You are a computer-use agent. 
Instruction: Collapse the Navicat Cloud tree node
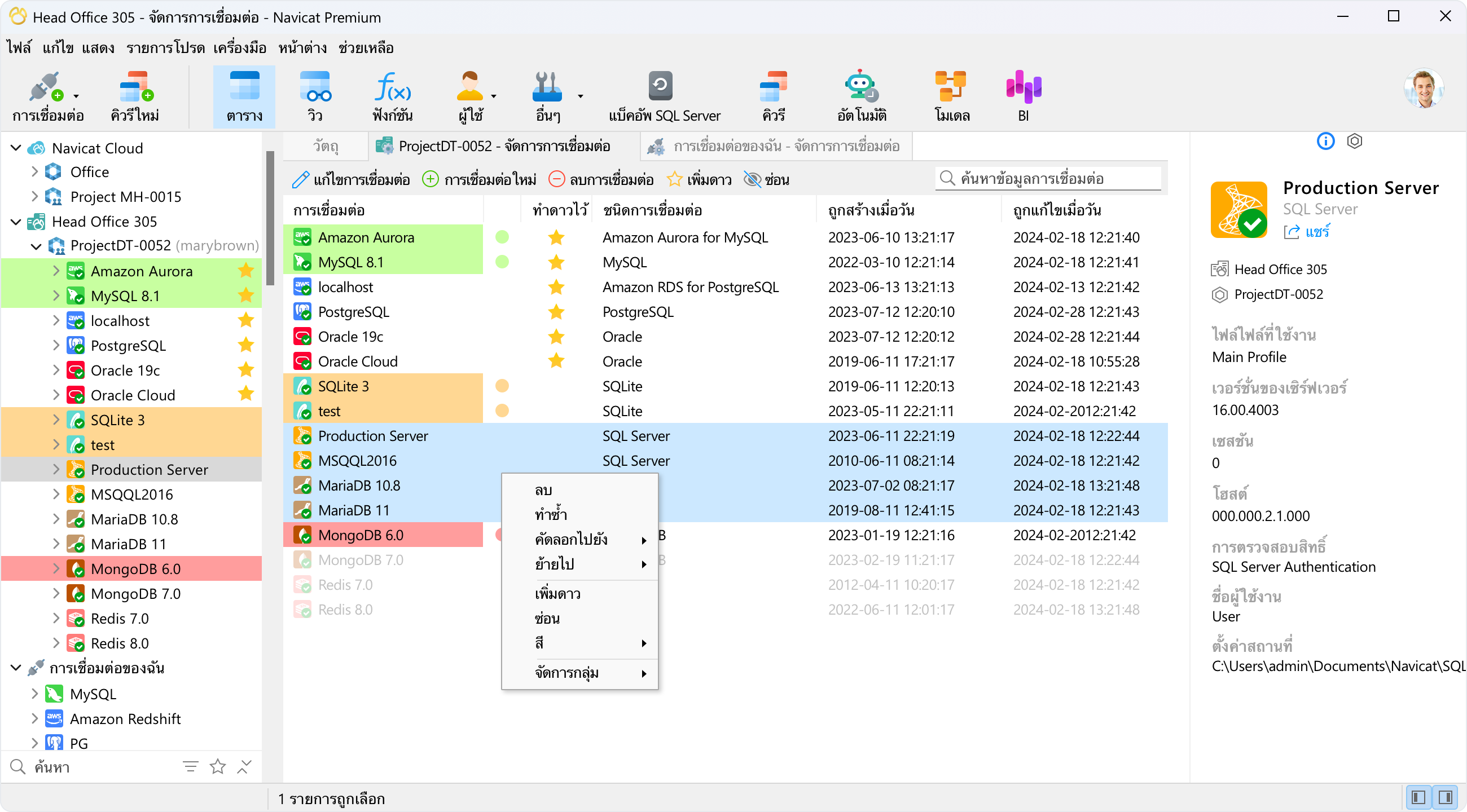point(16,148)
